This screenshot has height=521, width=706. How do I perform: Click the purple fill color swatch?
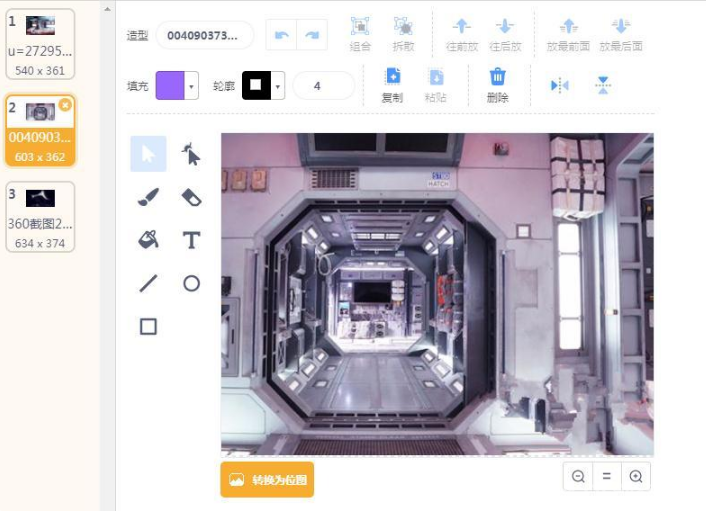[x=170, y=86]
